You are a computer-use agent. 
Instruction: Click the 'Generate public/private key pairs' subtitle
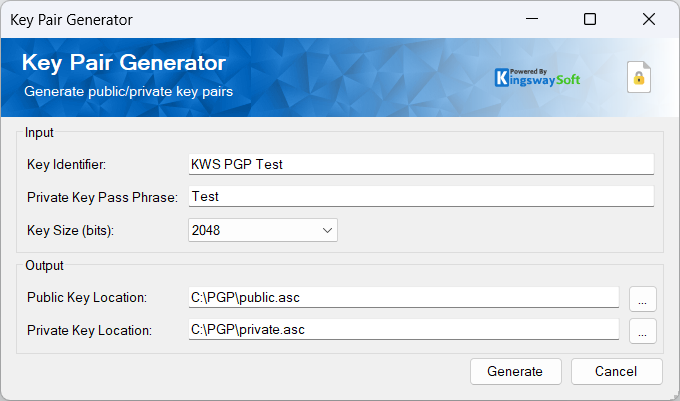coord(128,91)
